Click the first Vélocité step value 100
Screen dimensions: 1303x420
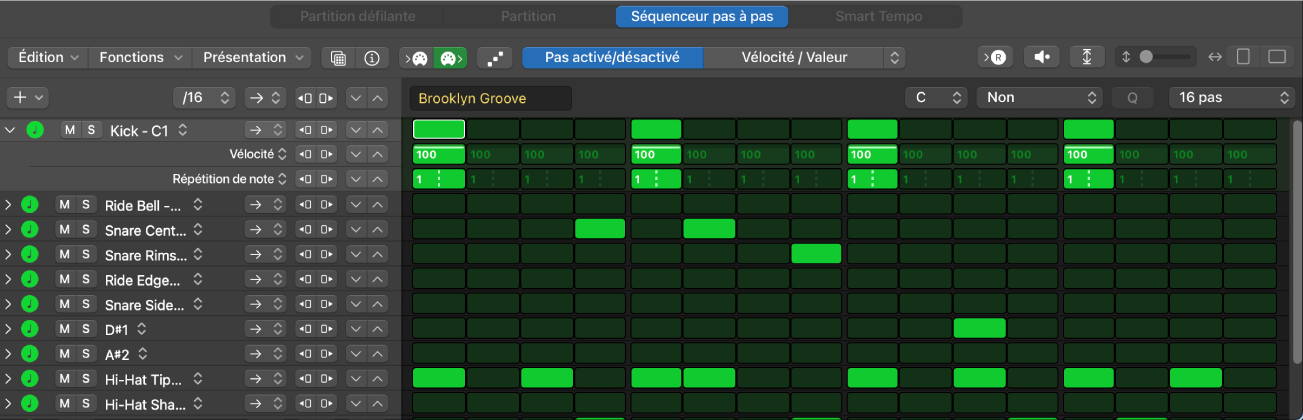point(439,154)
